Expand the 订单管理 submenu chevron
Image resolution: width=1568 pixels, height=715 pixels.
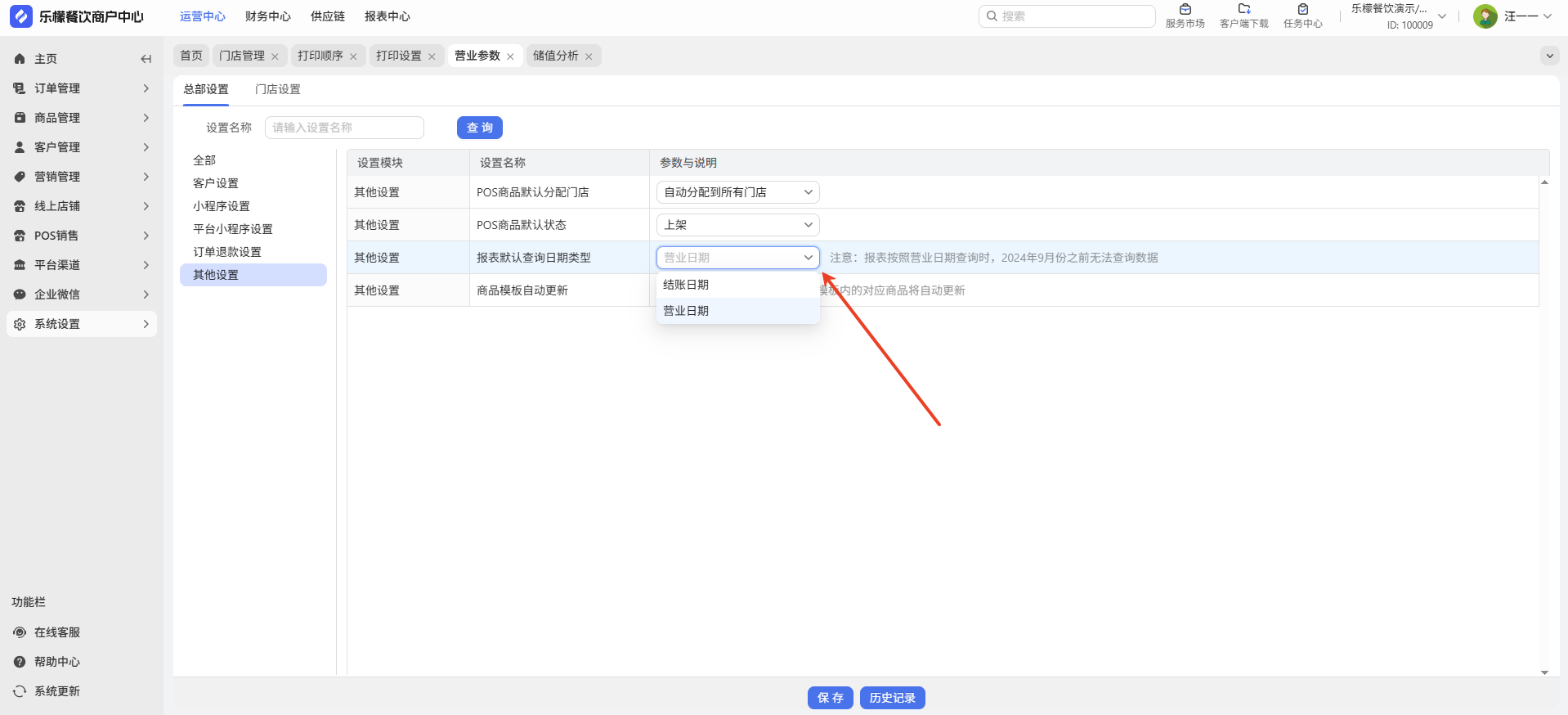point(146,88)
